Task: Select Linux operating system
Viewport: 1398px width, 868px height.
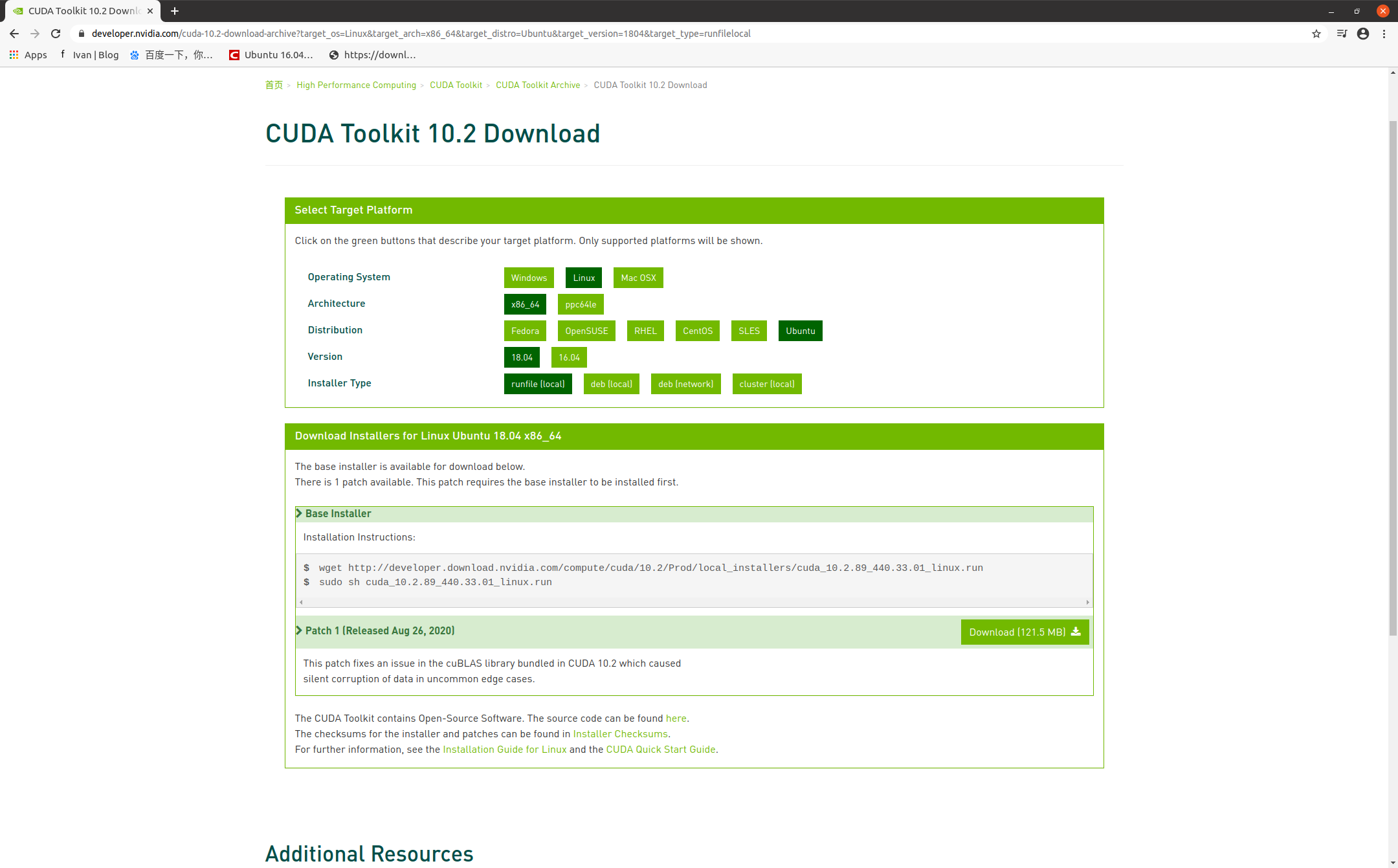Action: [x=584, y=278]
